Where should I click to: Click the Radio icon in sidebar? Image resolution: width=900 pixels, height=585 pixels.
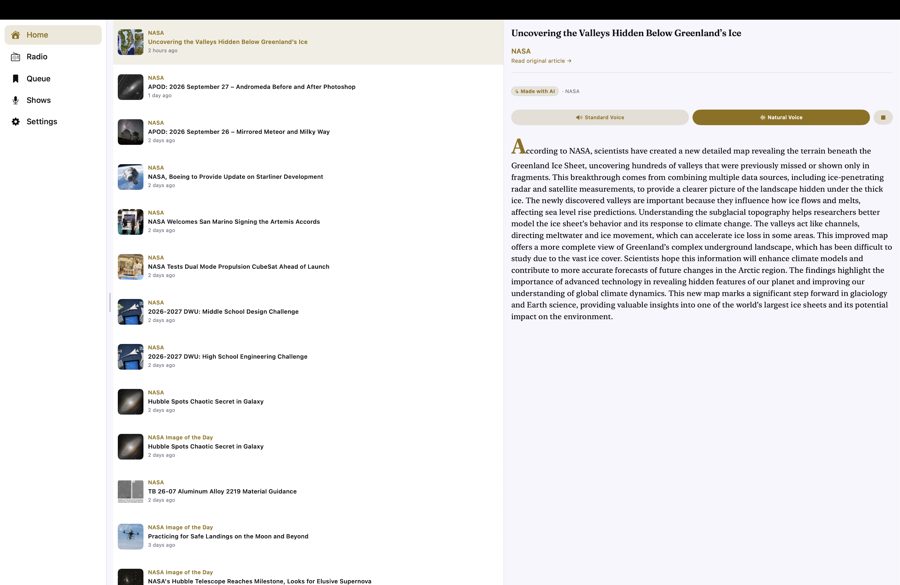(15, 57)
